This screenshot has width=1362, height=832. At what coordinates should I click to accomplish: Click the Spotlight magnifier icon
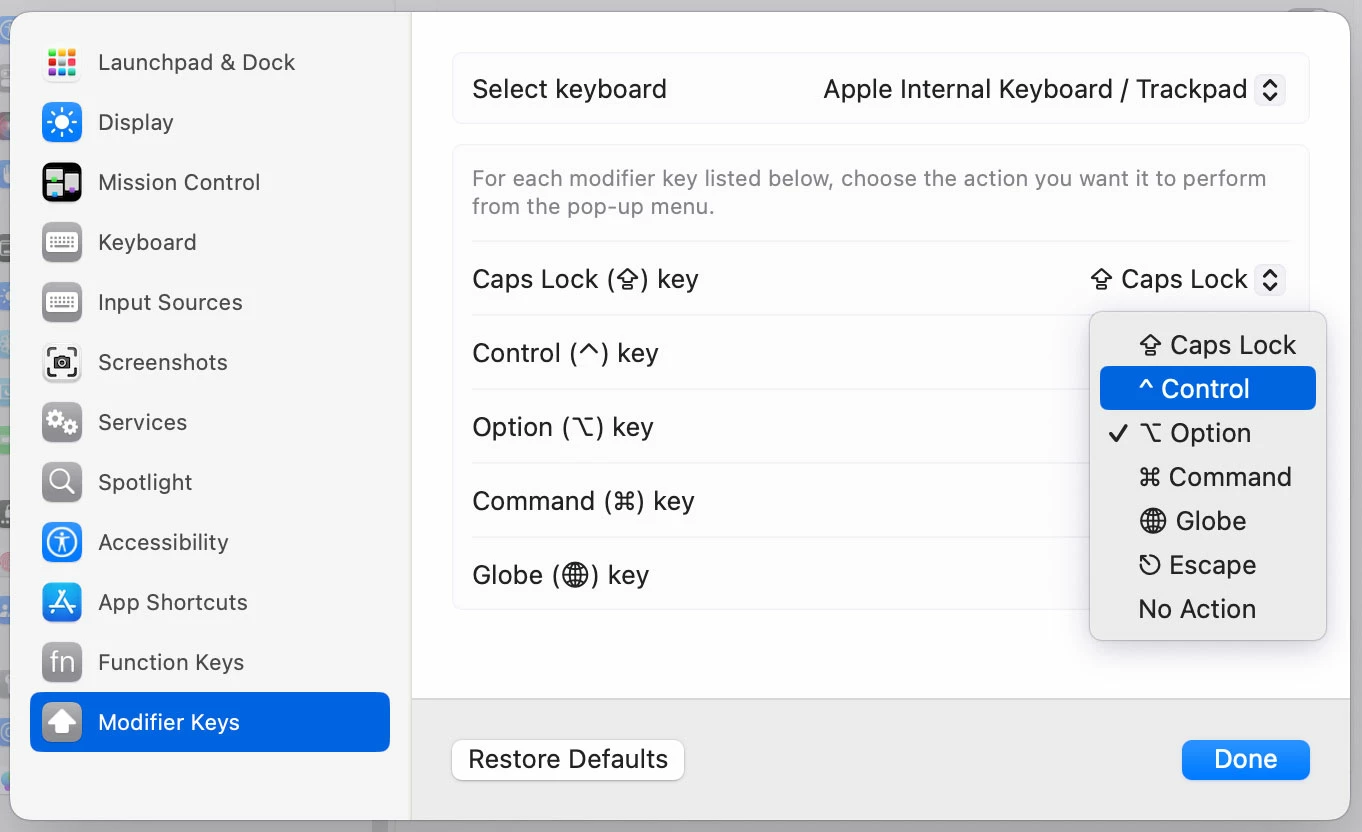(62, 483)
